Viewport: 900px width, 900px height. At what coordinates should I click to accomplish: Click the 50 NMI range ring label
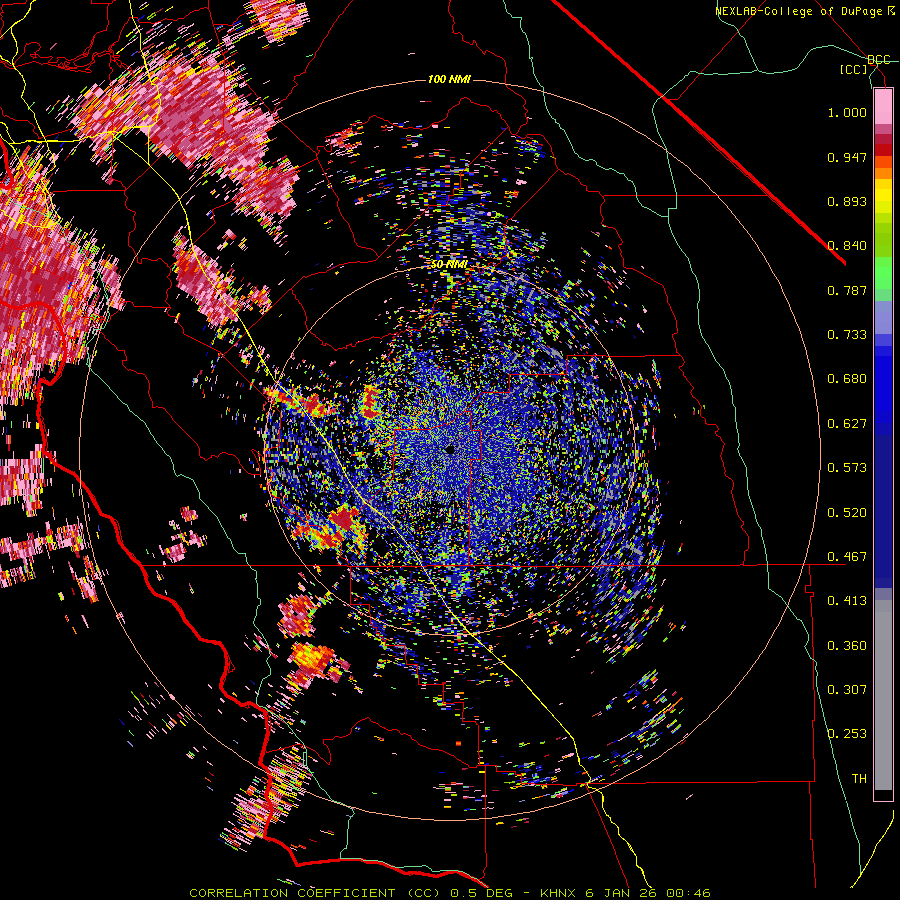449,265
